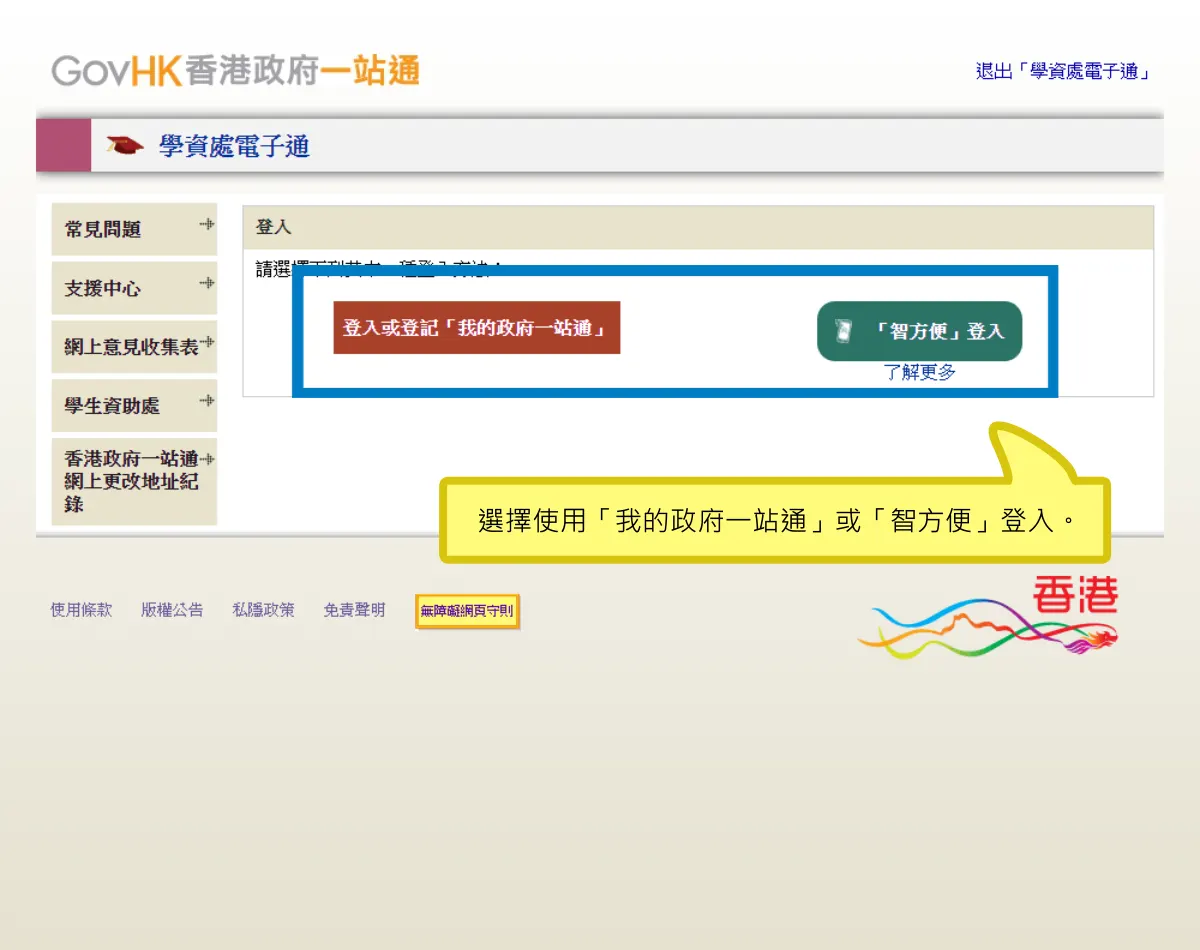Click 登入或登記「我的政府一站通」 button
The width and height of the screenshot is (1200, 950).
pyautogui.click(x=477, y=328)
